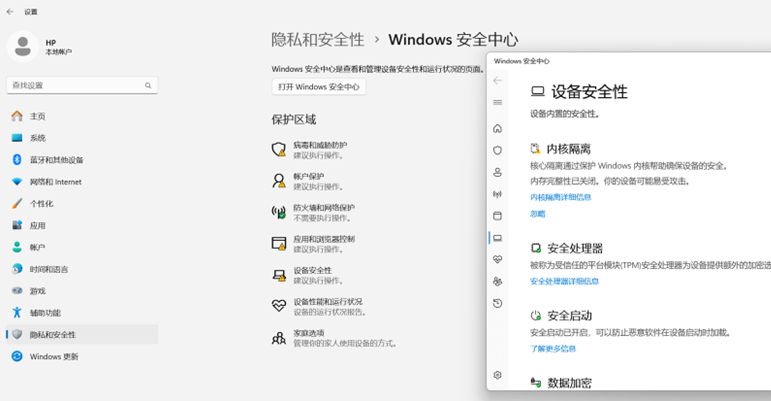The width and height of the screenshot is (771, 401).
Task: Open 系统 in Settings sidebar
Action: 82,138
